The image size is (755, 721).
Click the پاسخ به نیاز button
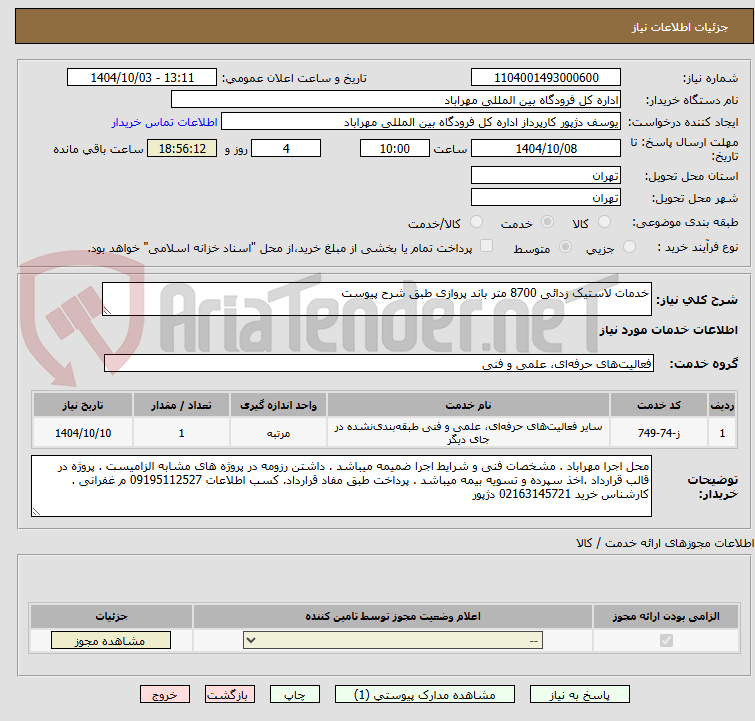coord(579,695)
